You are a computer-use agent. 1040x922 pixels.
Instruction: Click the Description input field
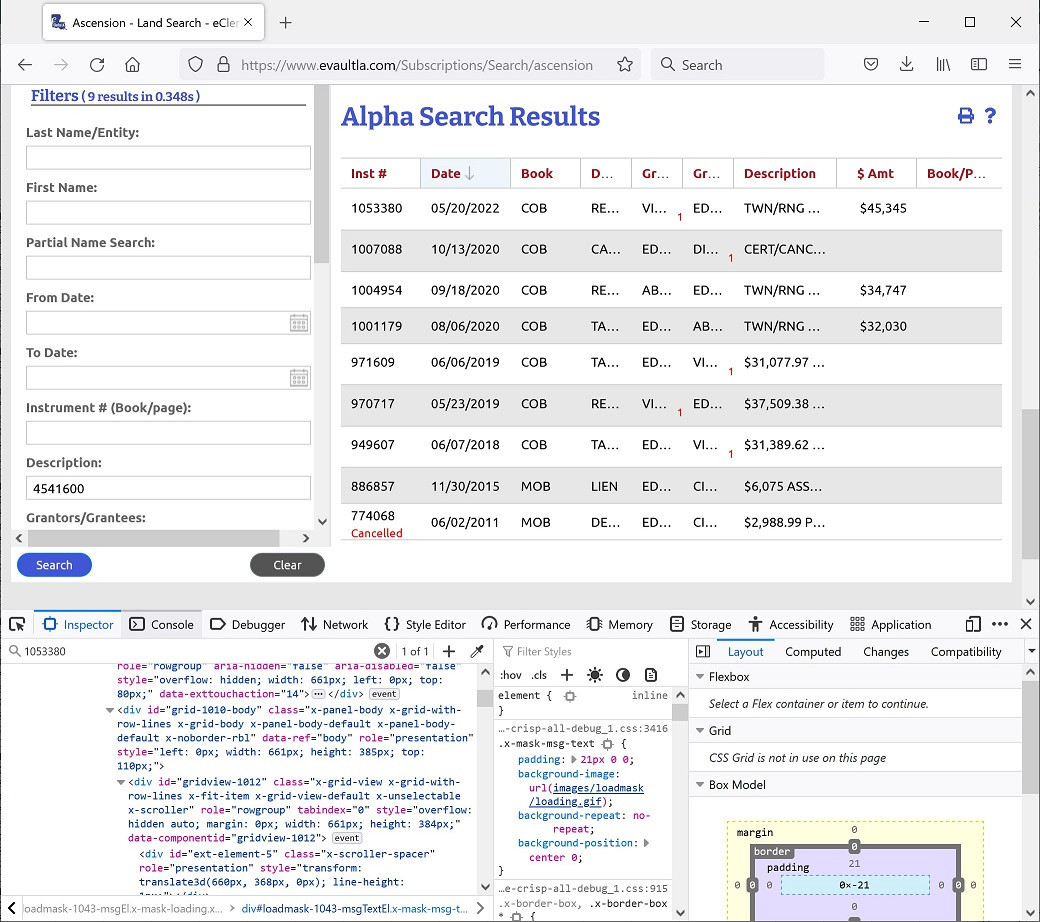point(168,488)
